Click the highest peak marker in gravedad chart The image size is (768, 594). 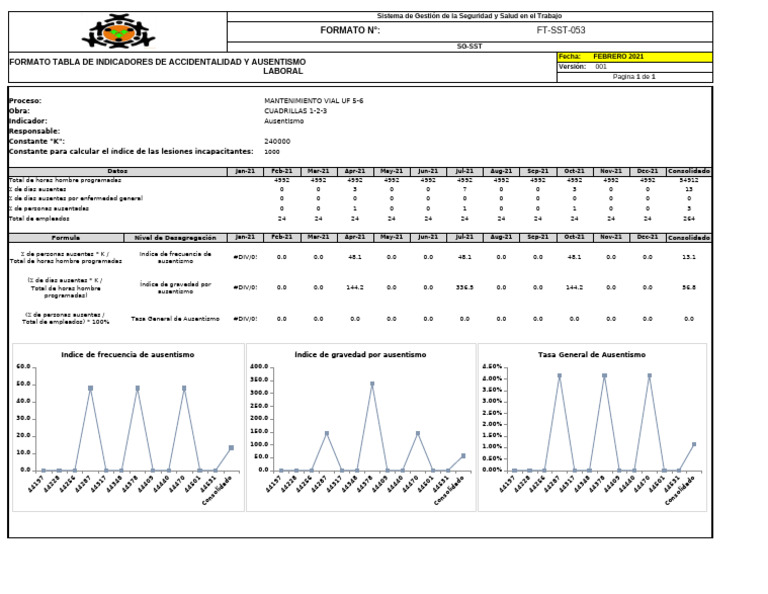click(372, 384)
